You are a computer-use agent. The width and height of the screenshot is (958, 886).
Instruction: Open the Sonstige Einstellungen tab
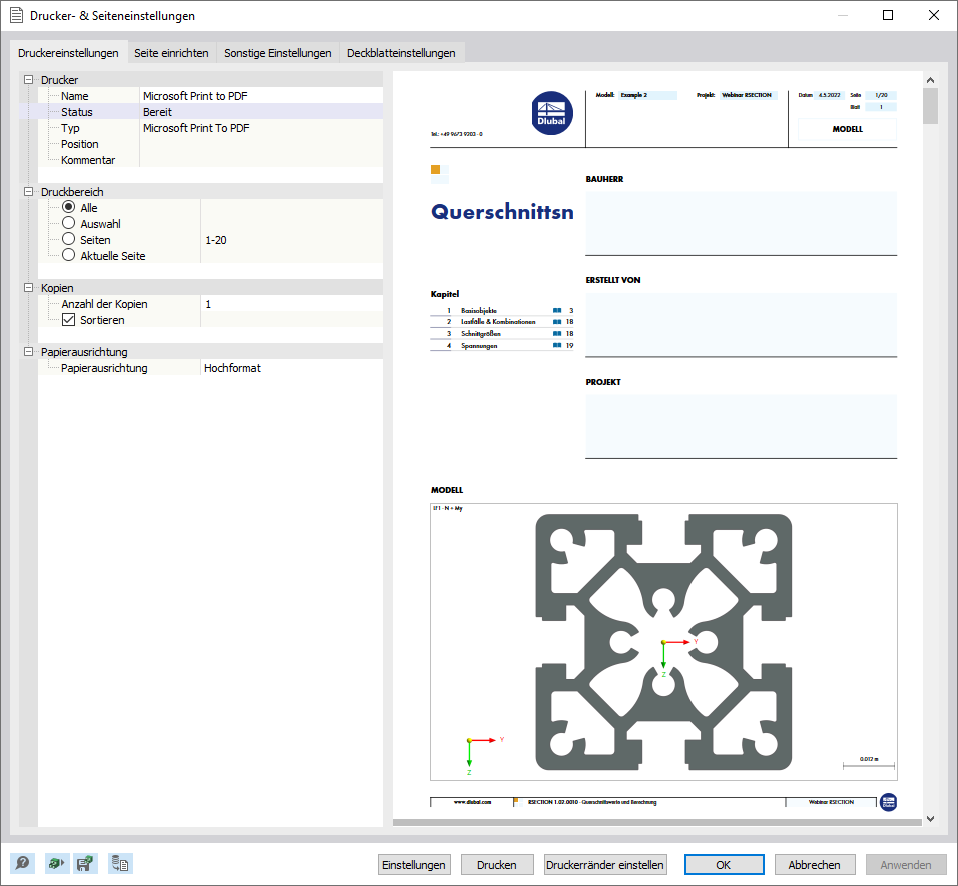277,53
